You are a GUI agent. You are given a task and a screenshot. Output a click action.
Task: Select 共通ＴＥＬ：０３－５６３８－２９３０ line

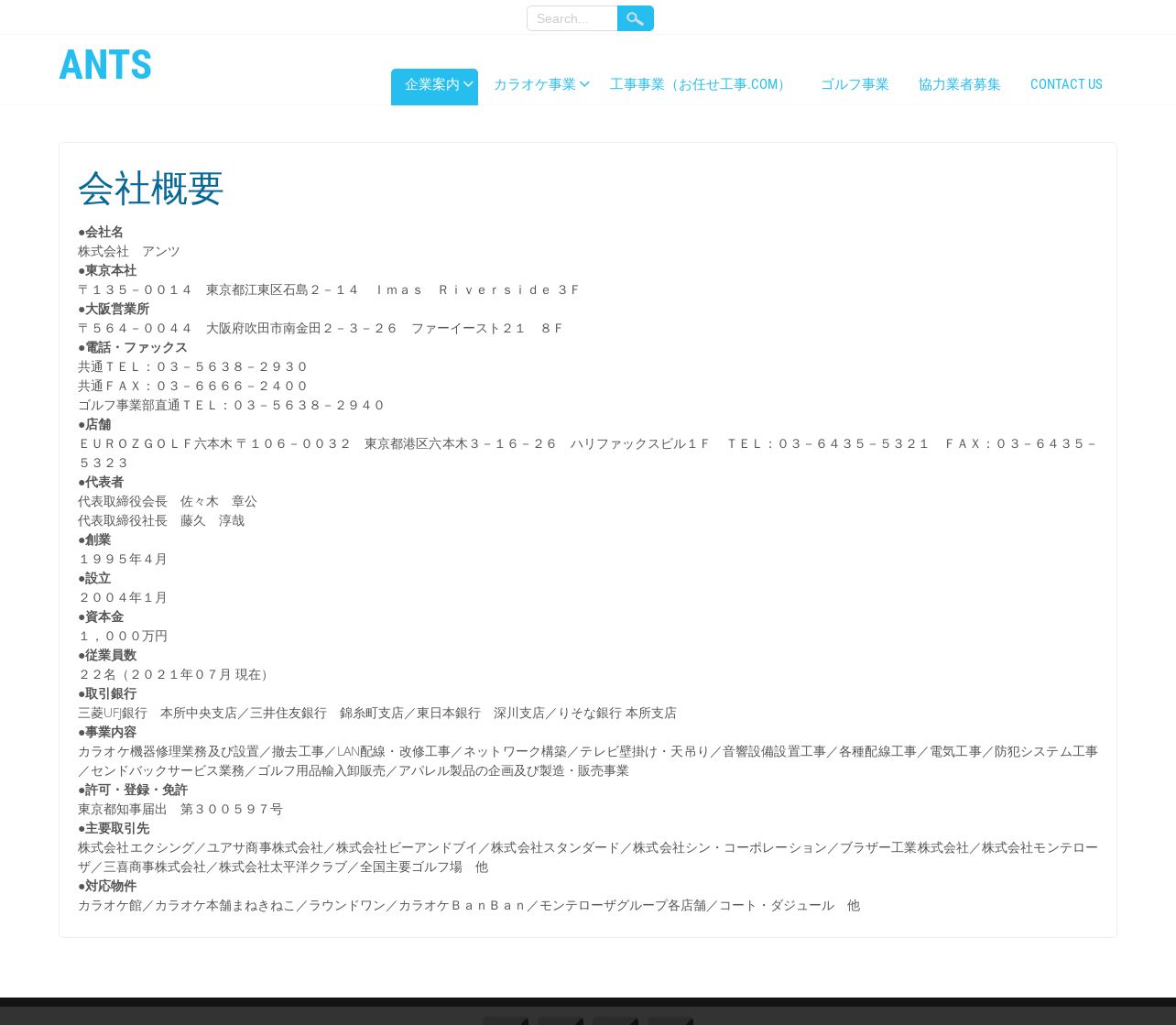pos(193,366)
